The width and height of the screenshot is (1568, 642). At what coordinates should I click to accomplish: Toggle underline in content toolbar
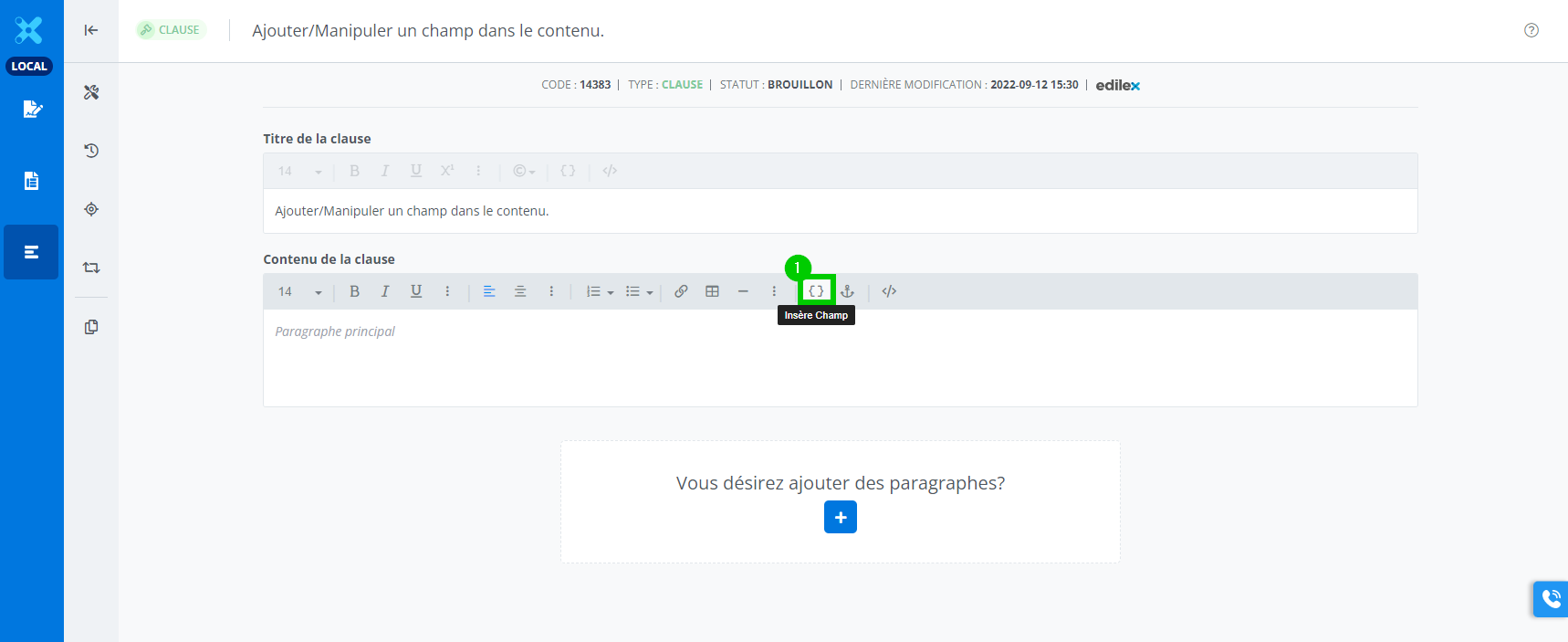416,291
